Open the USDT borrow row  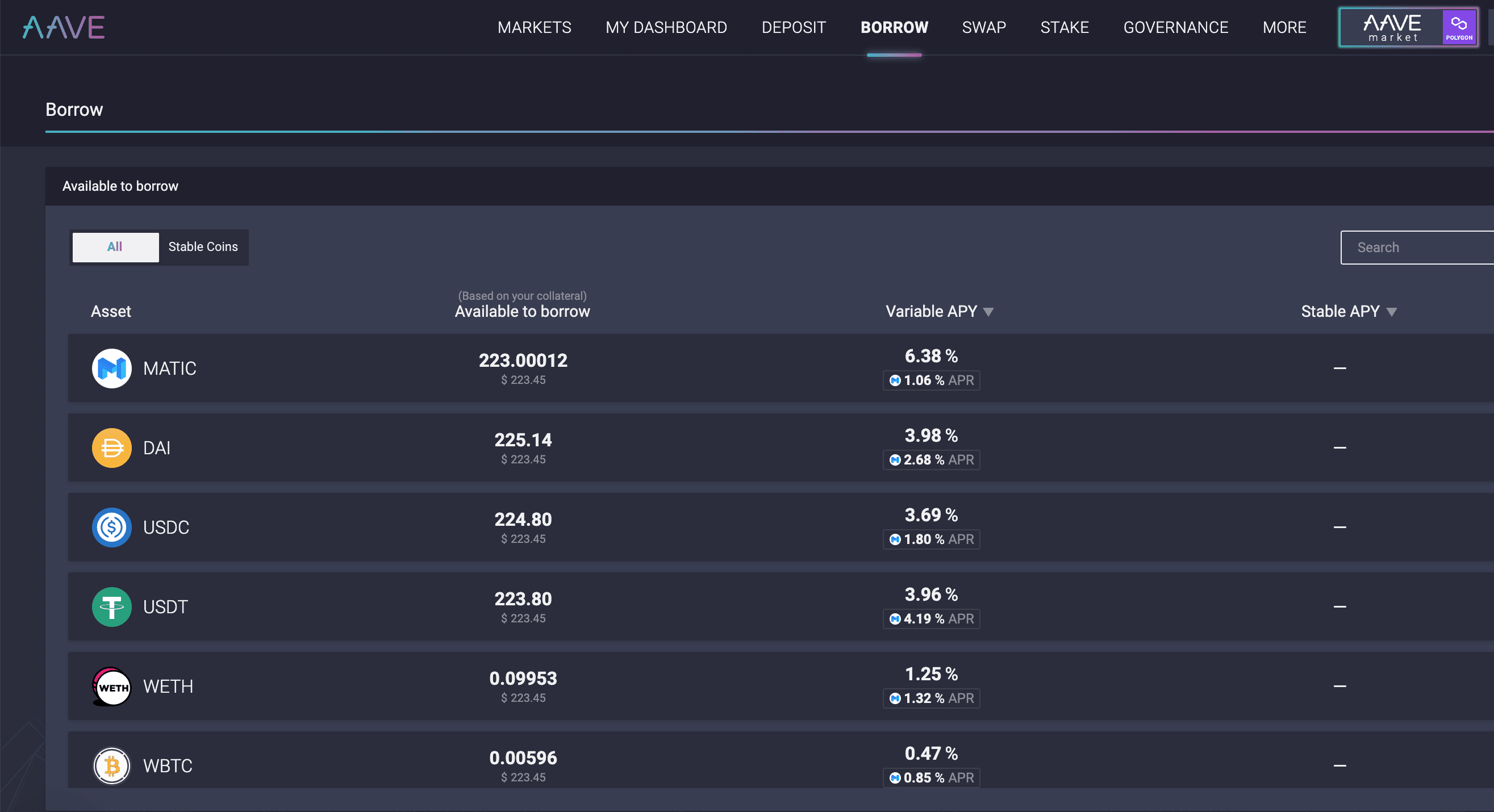[781, 606]
